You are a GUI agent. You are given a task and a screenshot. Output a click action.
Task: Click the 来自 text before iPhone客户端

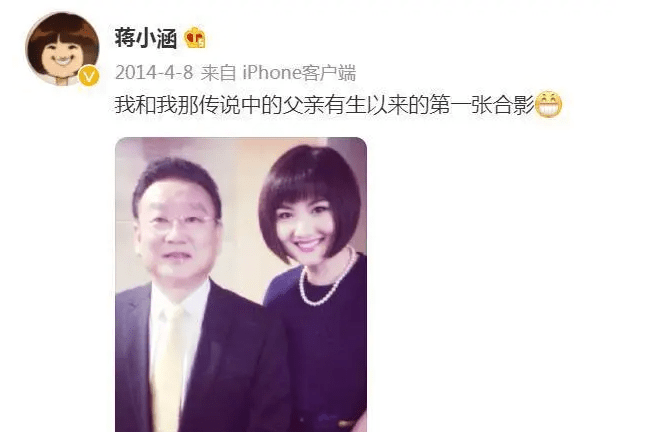218,73
